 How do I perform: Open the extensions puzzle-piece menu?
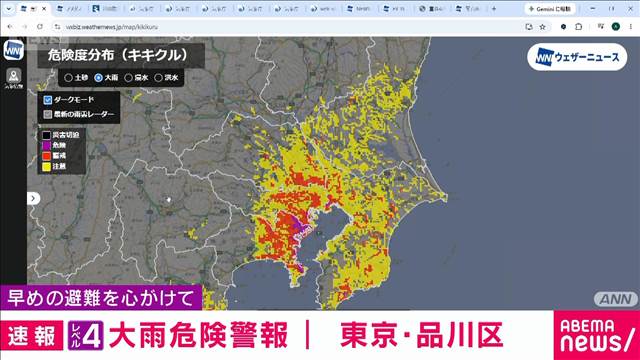[578, 27]
